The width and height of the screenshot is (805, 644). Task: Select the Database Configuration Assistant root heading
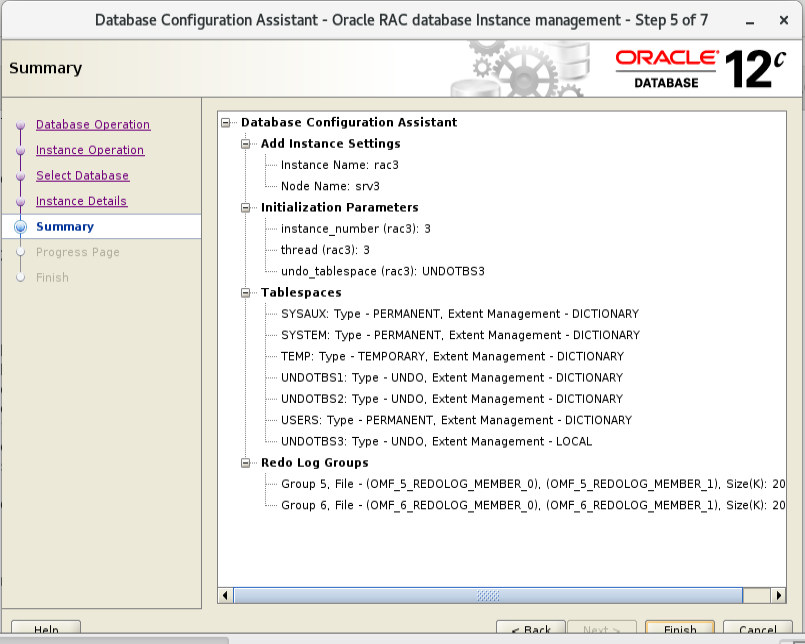click(x=349, y=123)
